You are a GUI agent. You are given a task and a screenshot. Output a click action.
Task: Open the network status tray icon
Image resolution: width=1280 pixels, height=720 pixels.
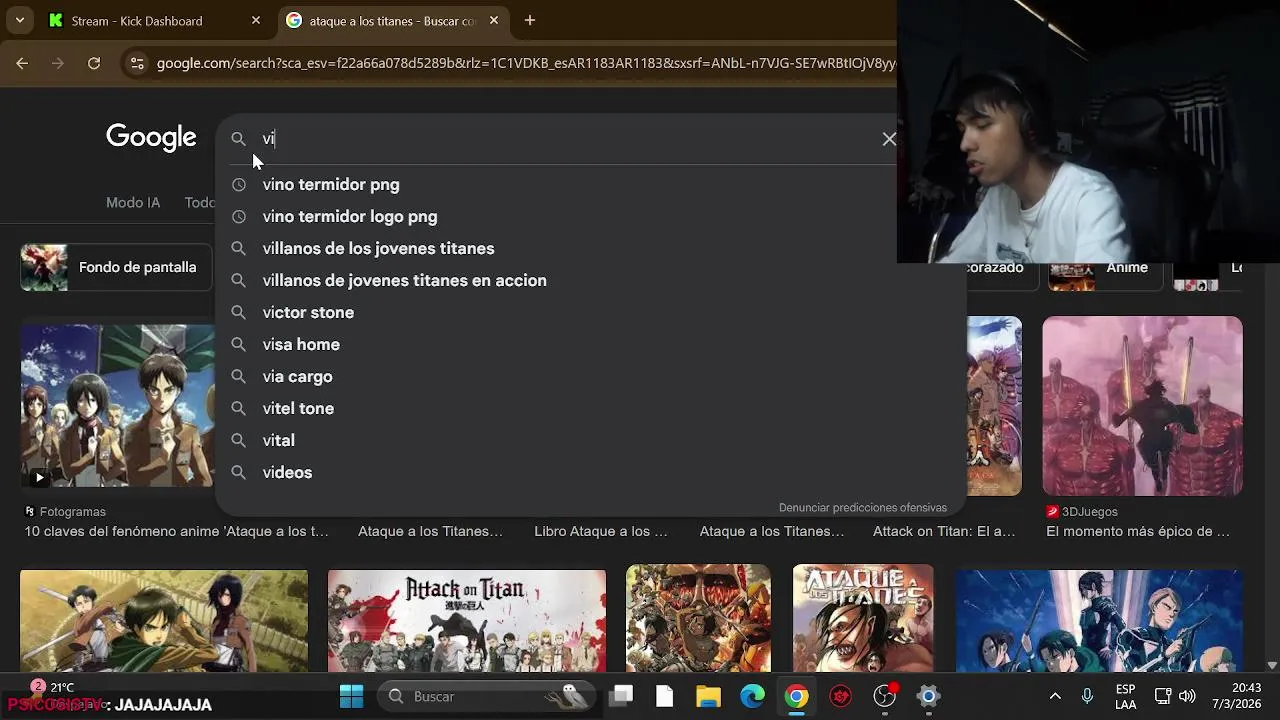[x=1163, y=696]
